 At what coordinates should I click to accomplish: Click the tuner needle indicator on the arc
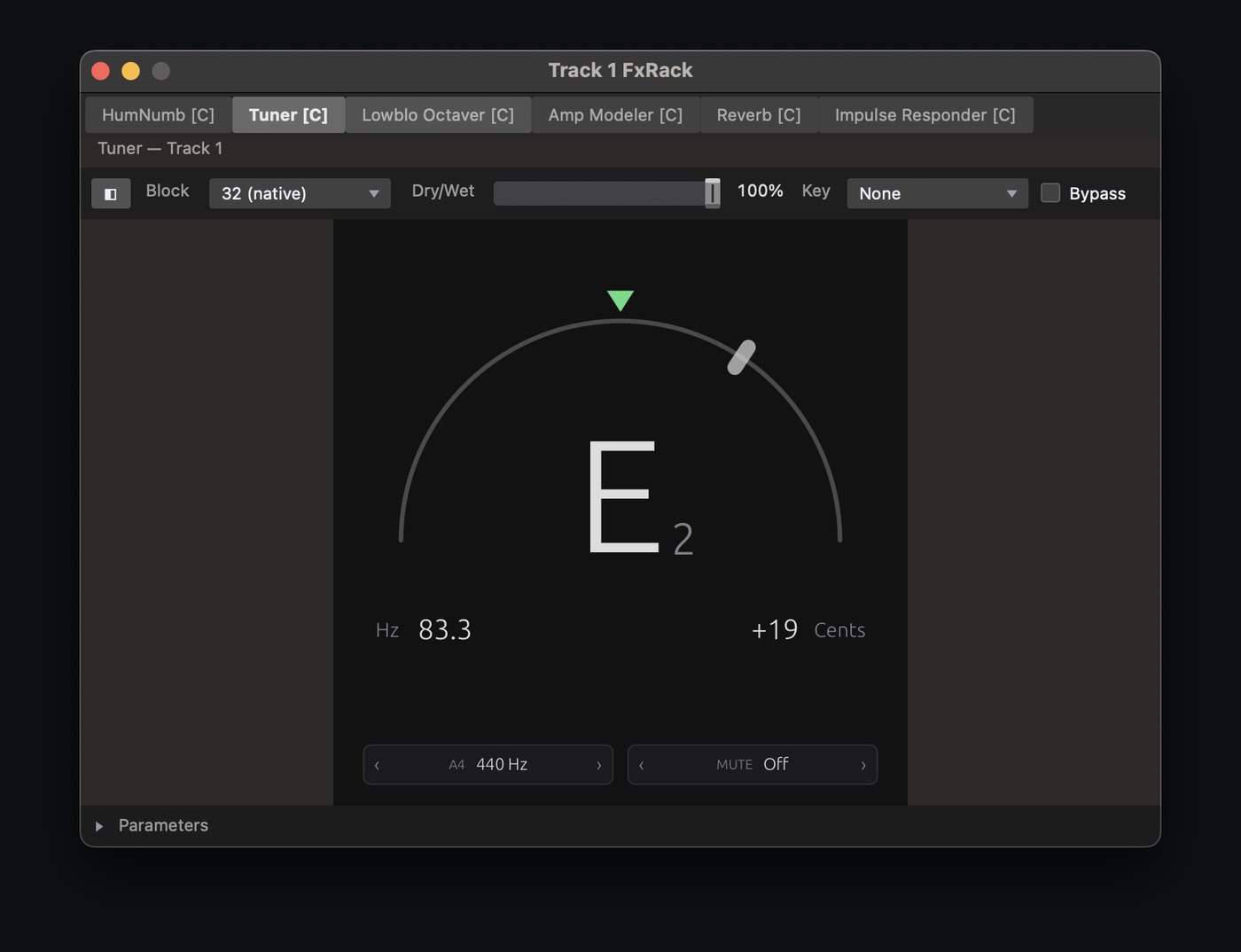(x=741, y=357)
